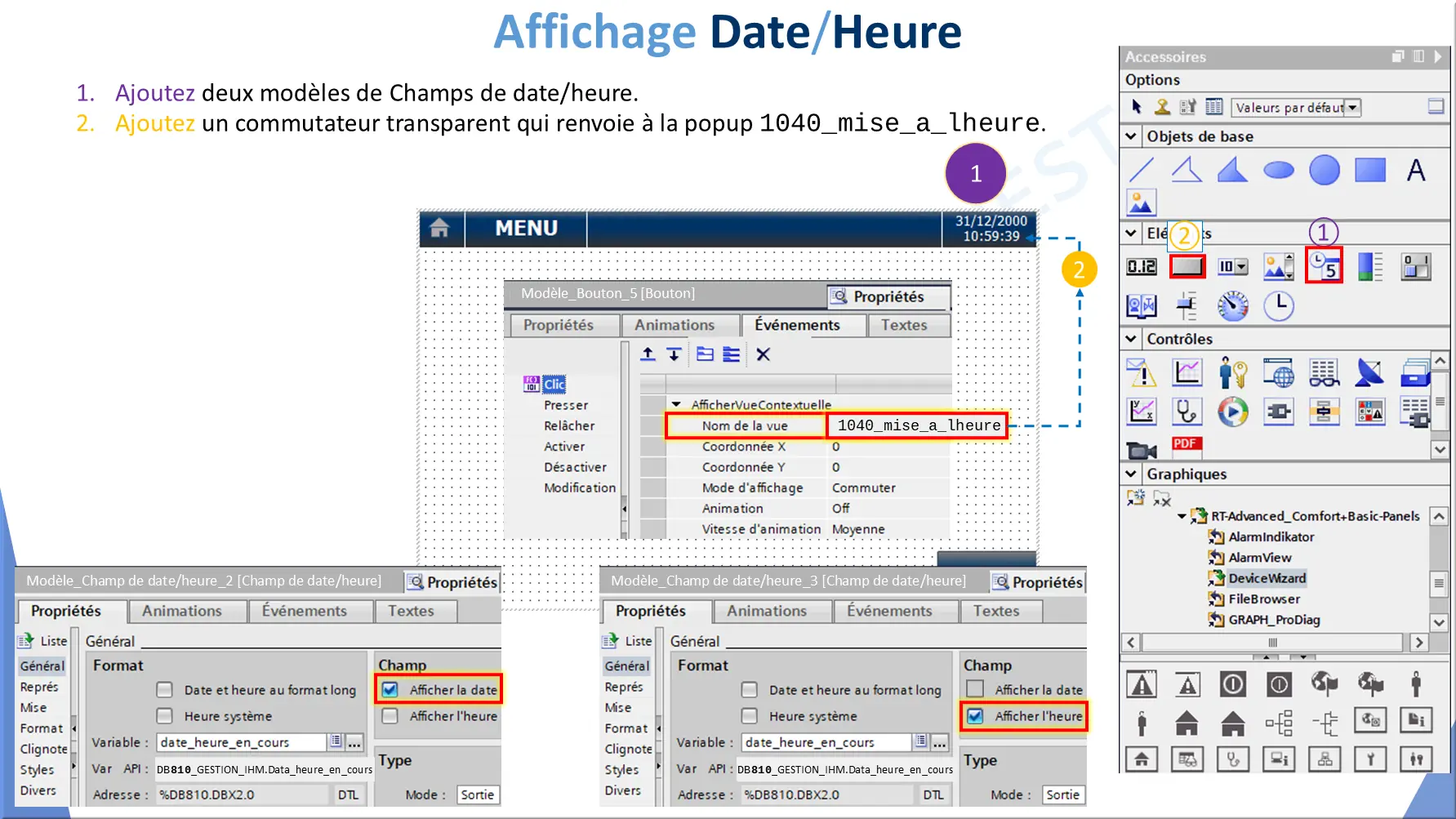Select the Text field A object
The image size is (1456, 819).
1415,170
